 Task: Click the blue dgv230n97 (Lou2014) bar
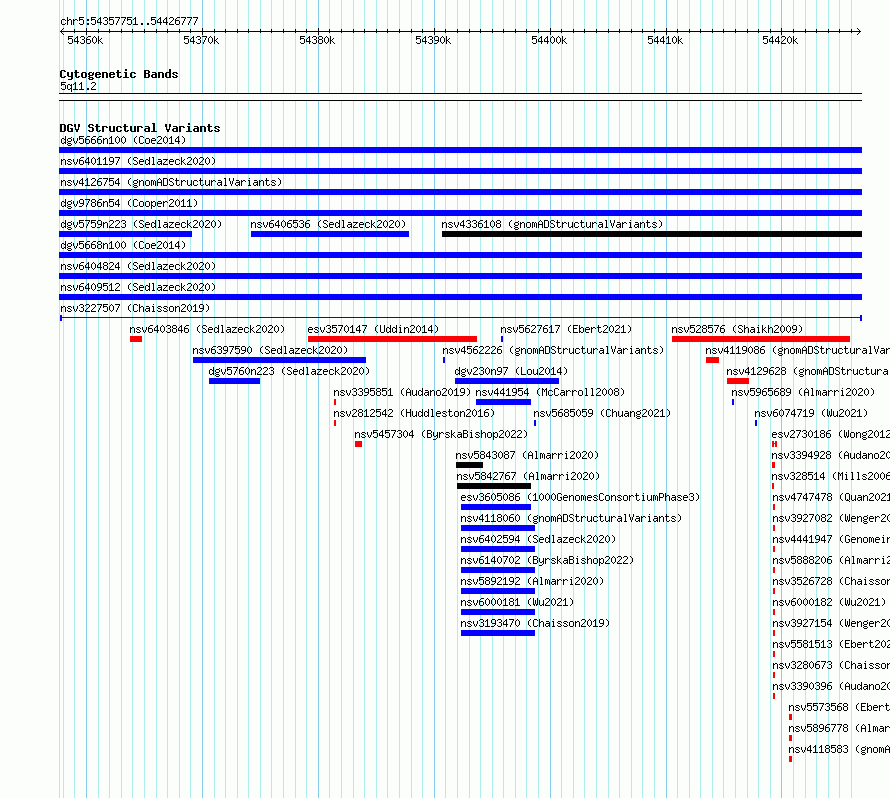[x=507, y=381]
